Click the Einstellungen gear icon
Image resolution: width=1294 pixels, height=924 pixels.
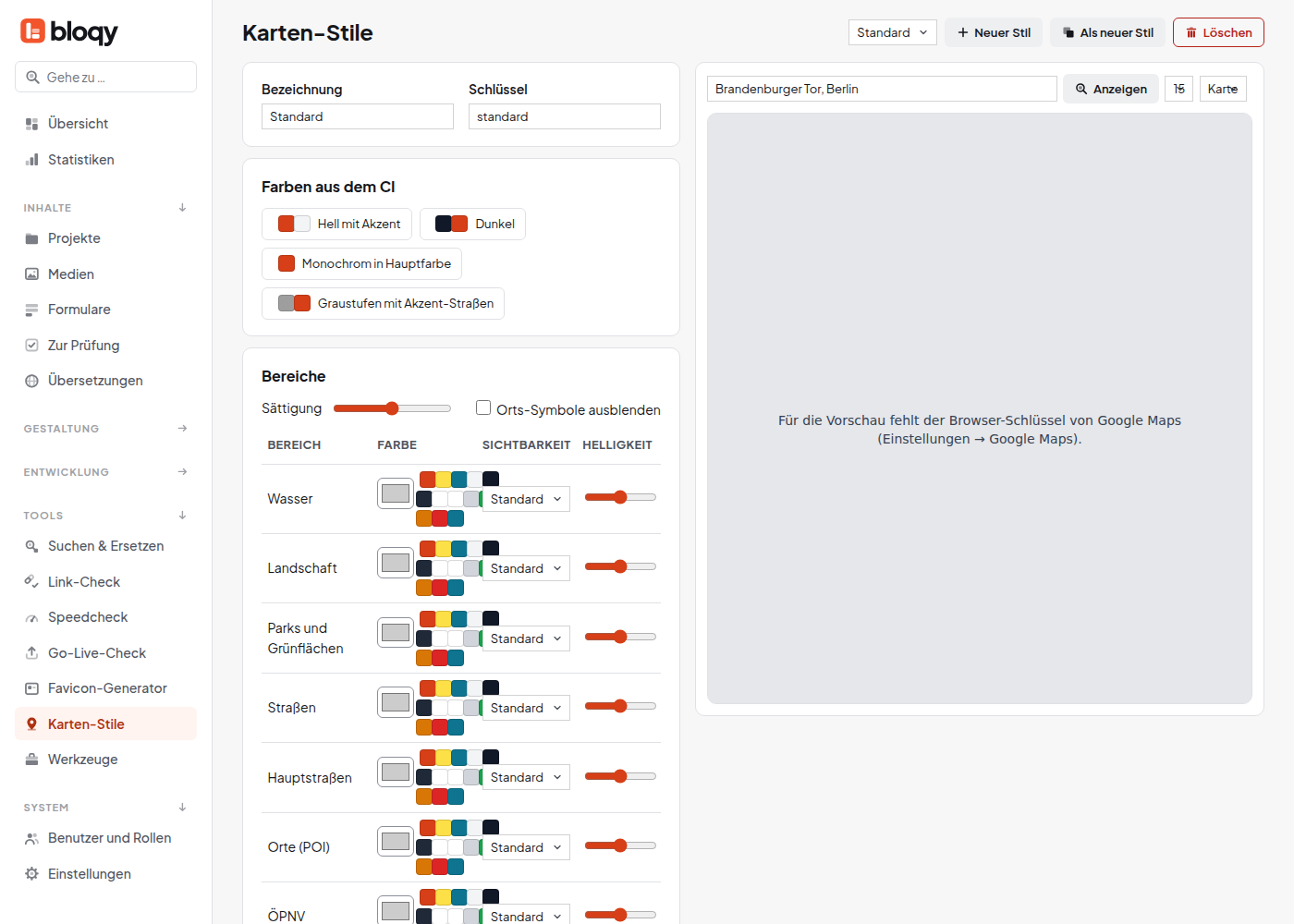click(x=31, y=874)
